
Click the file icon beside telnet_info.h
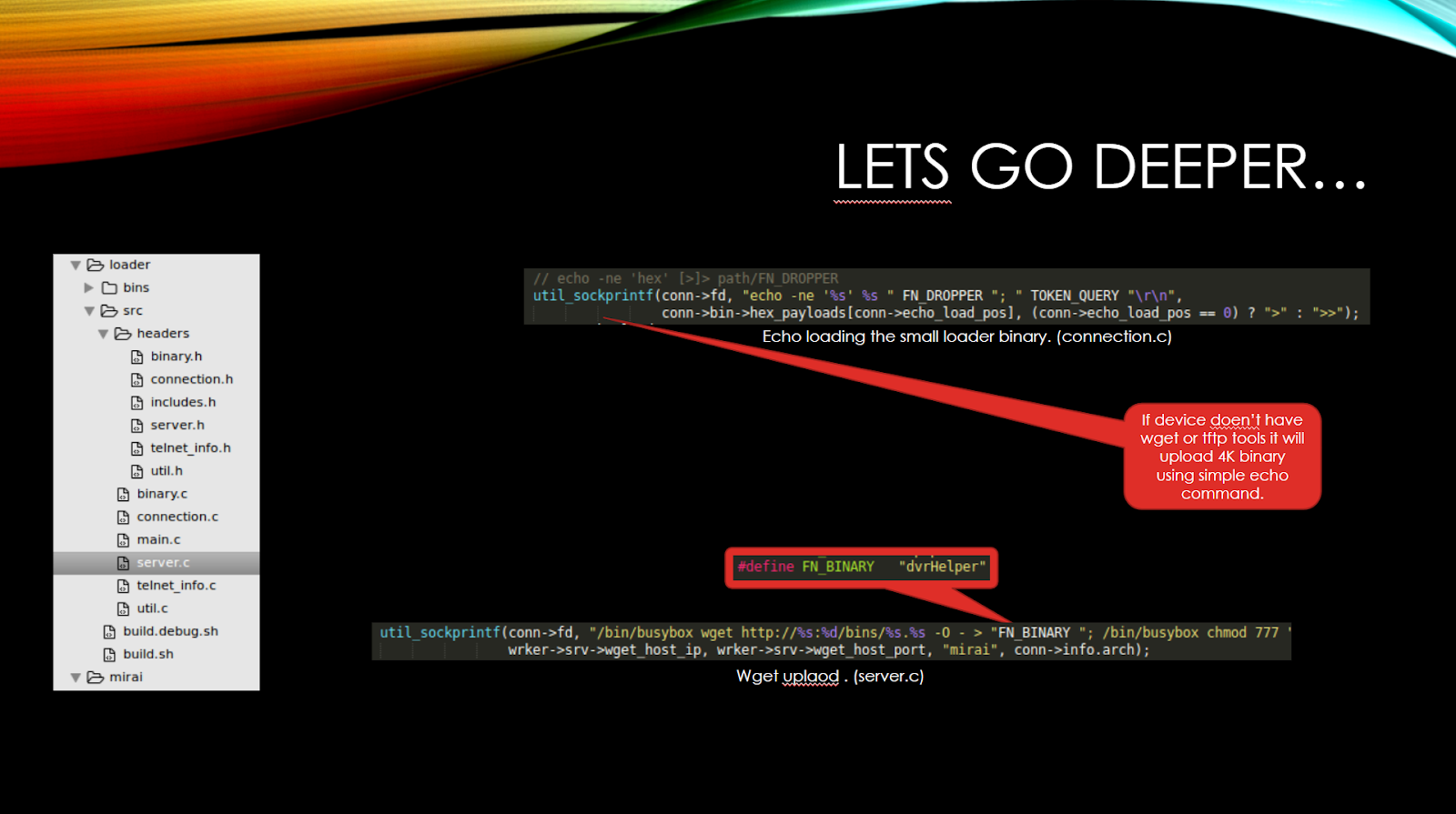click(137, 448)
